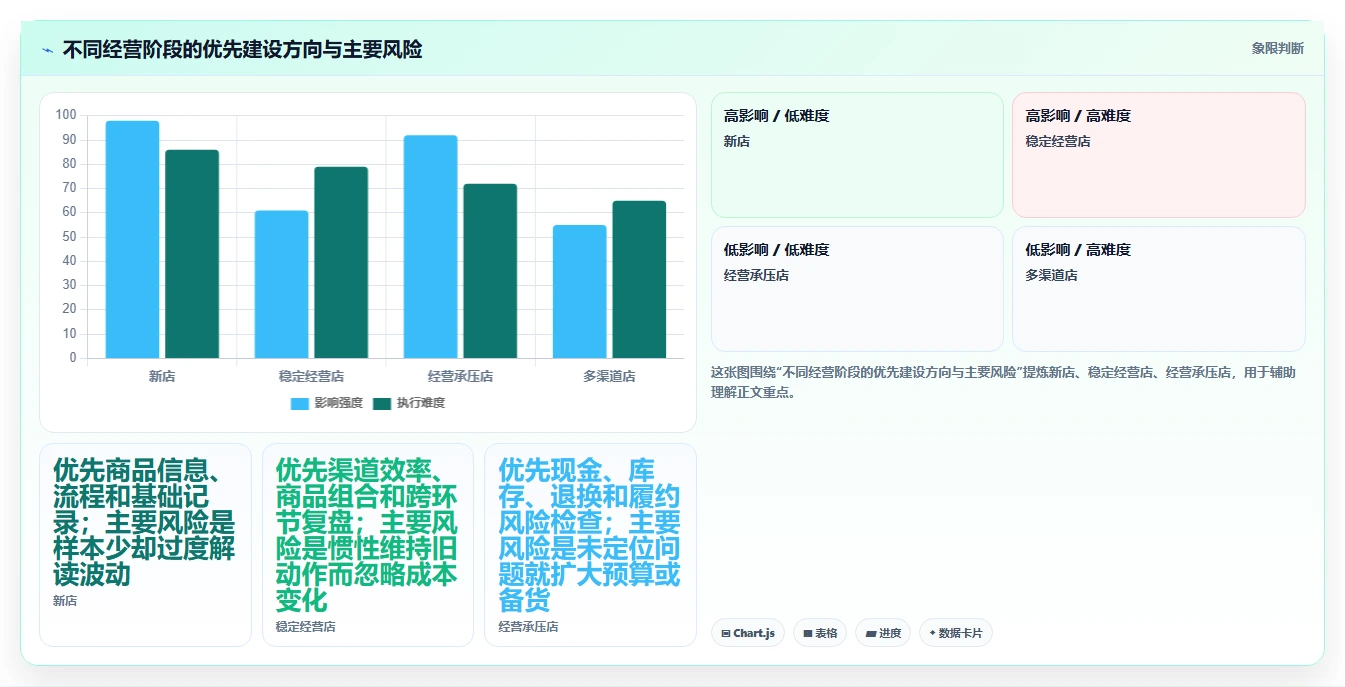1345x687 pixels.
Task: Click the 50 value on the y-axis
Action: (69, 236)
